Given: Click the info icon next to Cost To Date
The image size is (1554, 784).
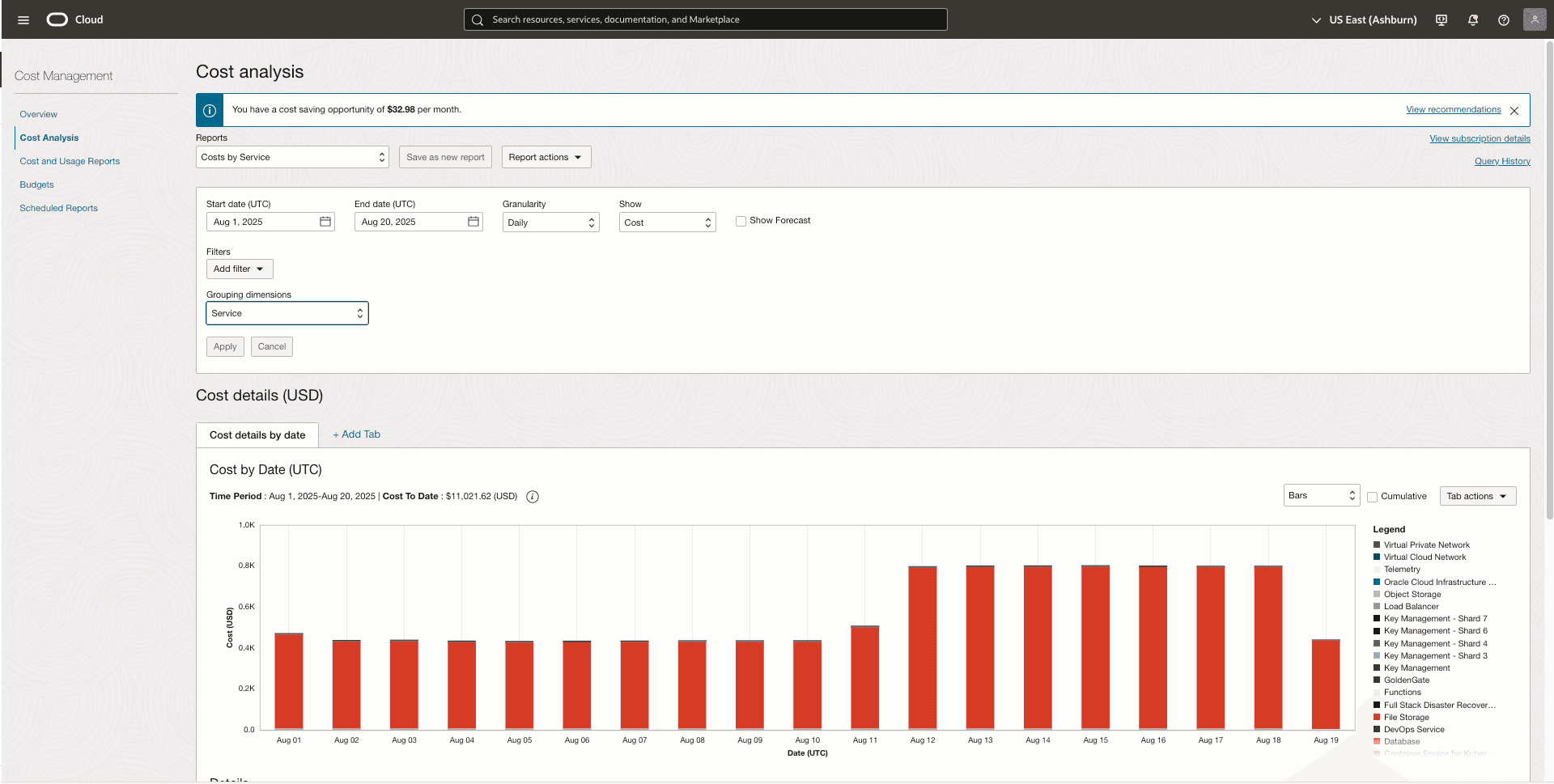Looking at the screenshot, I should (532, 496).
